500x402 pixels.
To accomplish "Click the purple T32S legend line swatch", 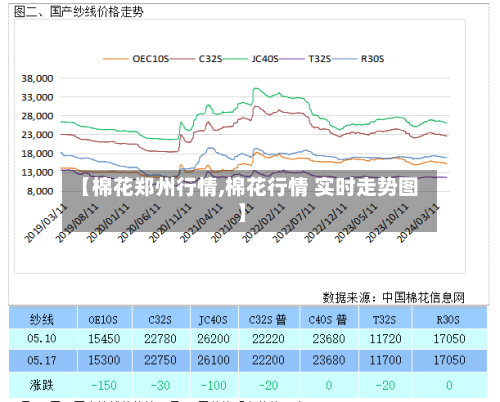I will click(x=292, y=59).
